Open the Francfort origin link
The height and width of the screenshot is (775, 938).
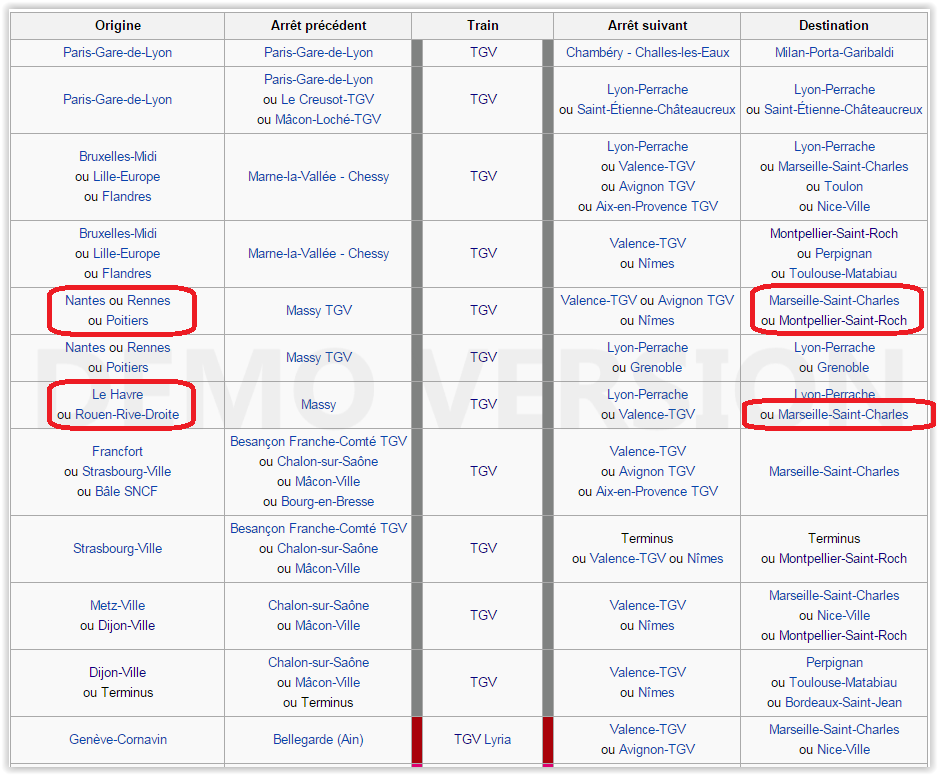point(117,451)
